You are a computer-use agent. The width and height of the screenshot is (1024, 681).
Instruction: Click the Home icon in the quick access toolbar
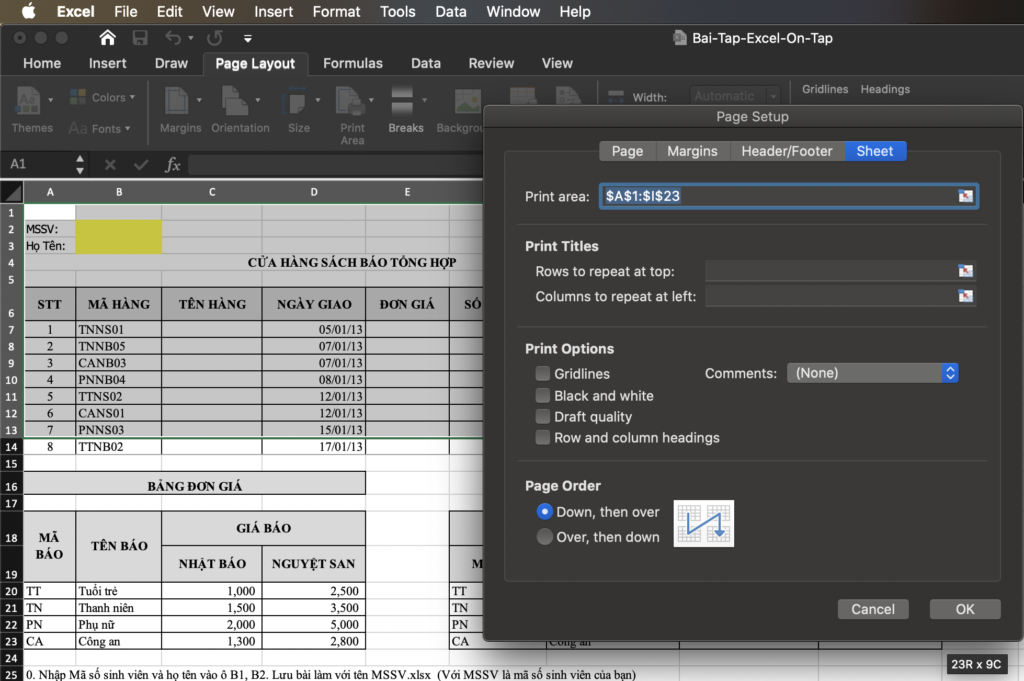tap(107, 38)
